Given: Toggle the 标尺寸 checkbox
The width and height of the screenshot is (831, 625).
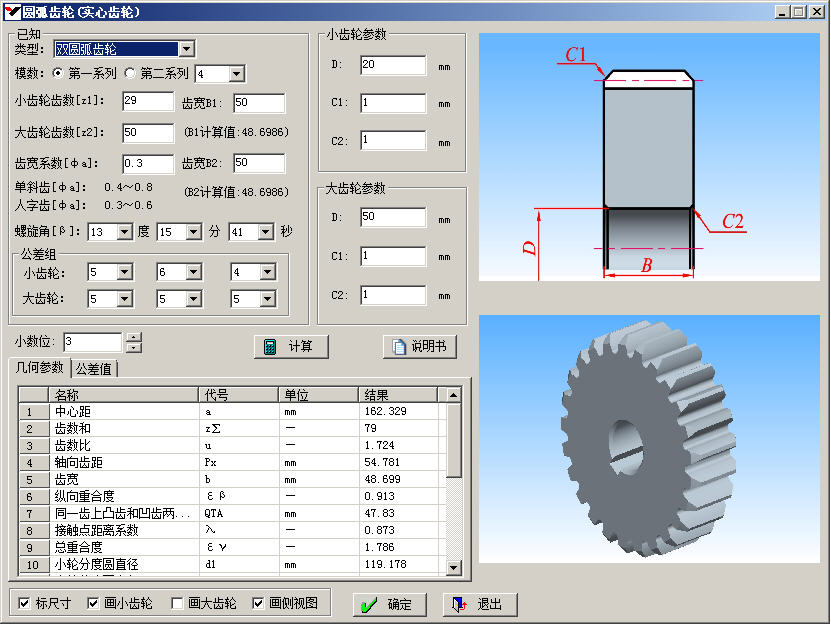Looking at the screenshot, I should pyautogui.click(x=25, y=603).
